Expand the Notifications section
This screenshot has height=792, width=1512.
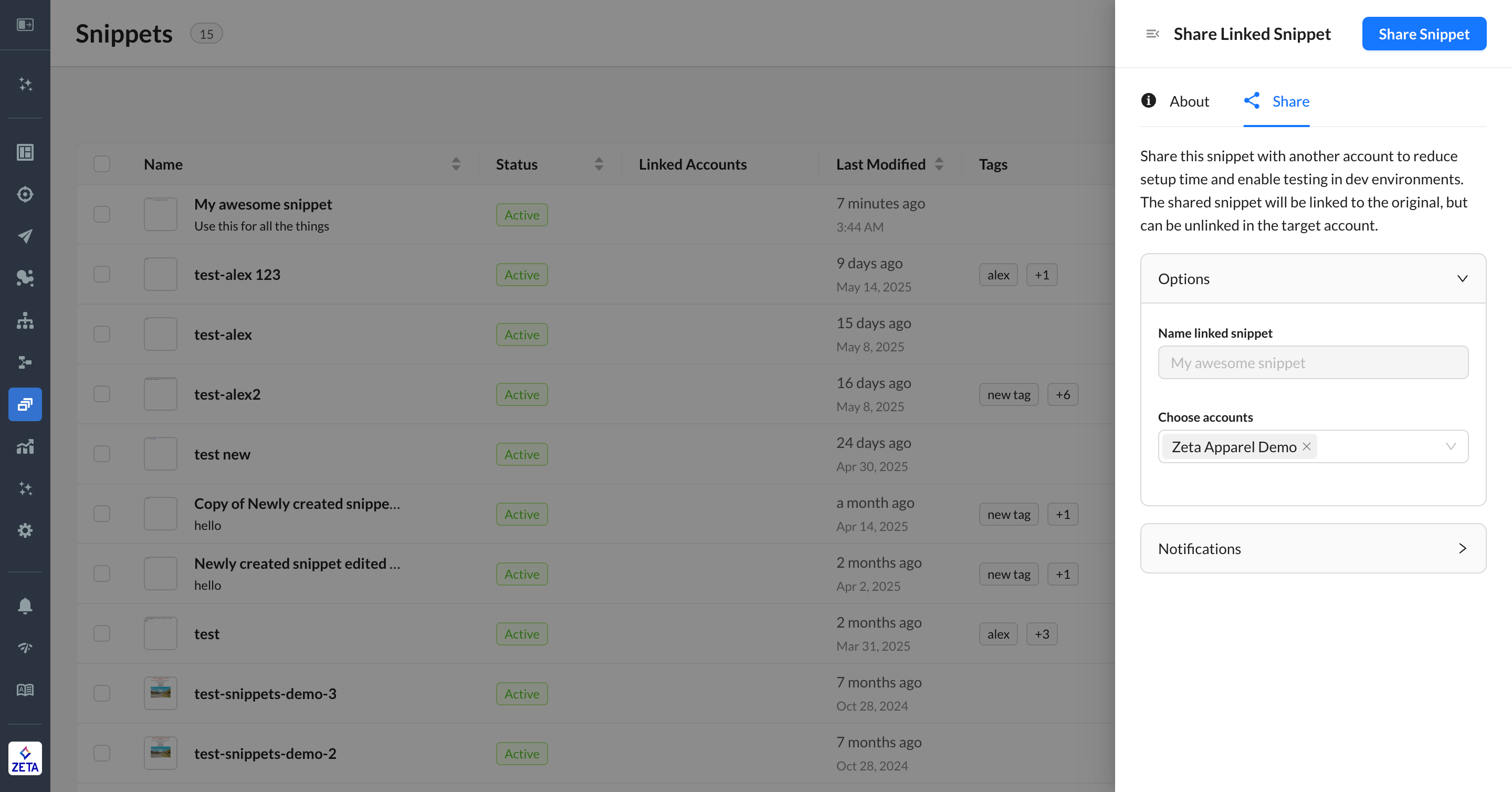pyautogui.click(x=1462, y=548)
